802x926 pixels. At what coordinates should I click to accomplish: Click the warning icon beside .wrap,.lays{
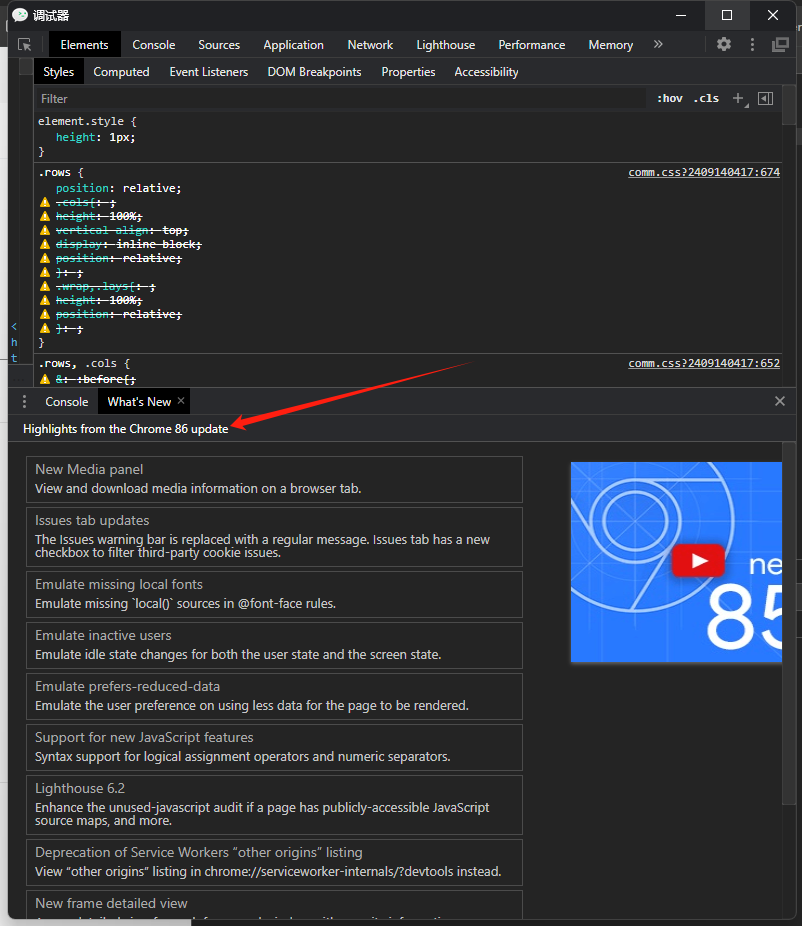45,286
